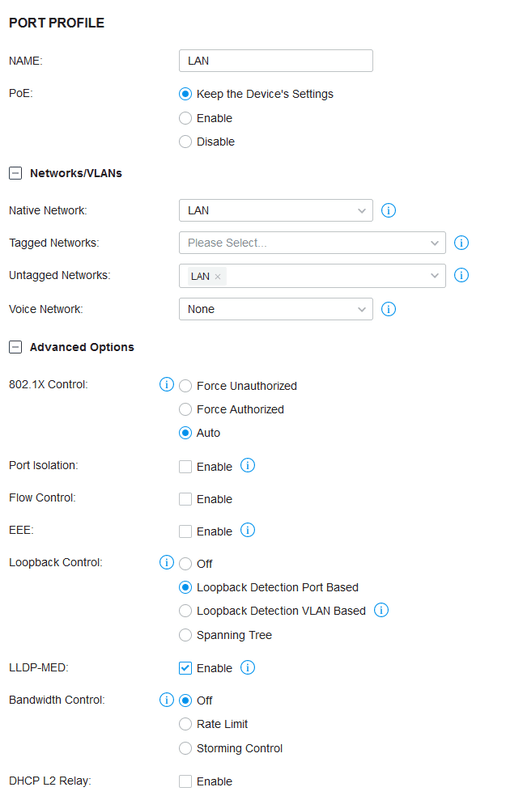Click the info icon beside Native Network
The width and height of the screenshot is (506, 800).
click(x=388, y=210)
